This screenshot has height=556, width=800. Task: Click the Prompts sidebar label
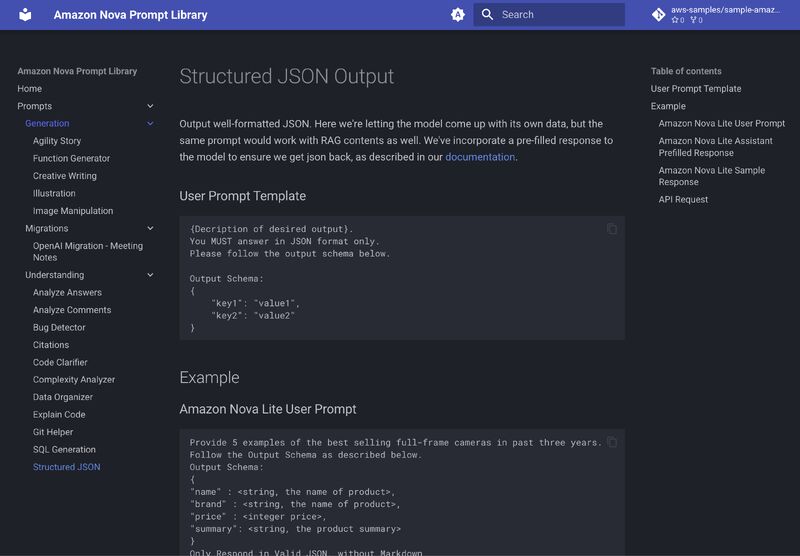[35, 106]
